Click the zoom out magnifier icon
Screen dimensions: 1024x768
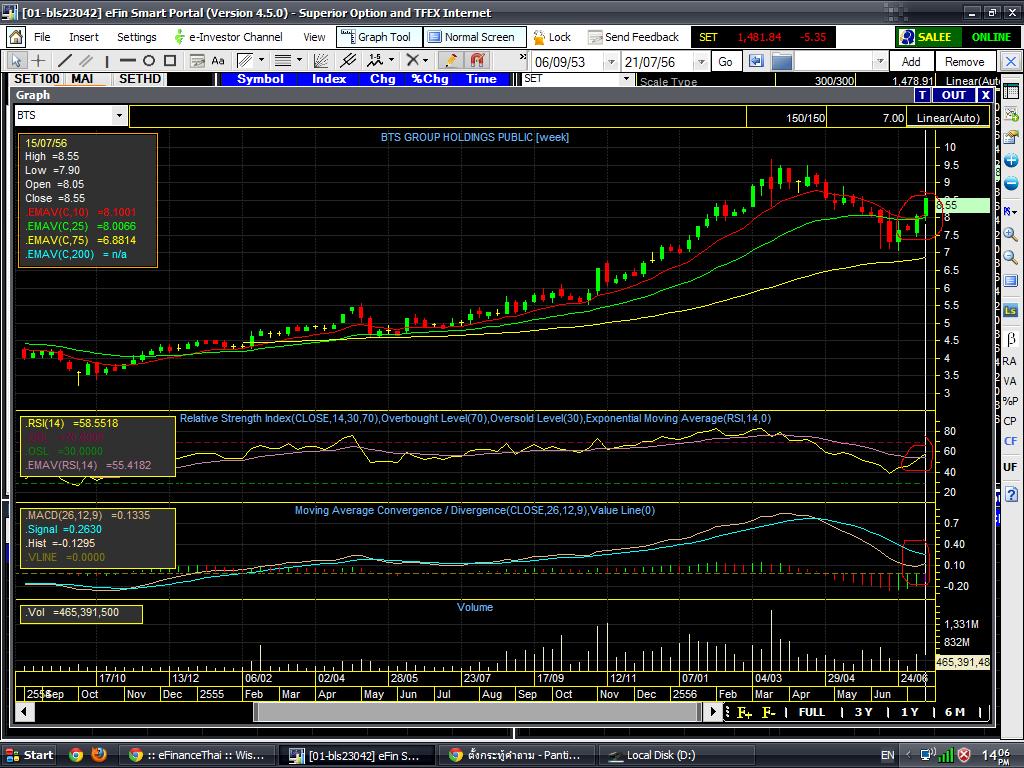1011,257
